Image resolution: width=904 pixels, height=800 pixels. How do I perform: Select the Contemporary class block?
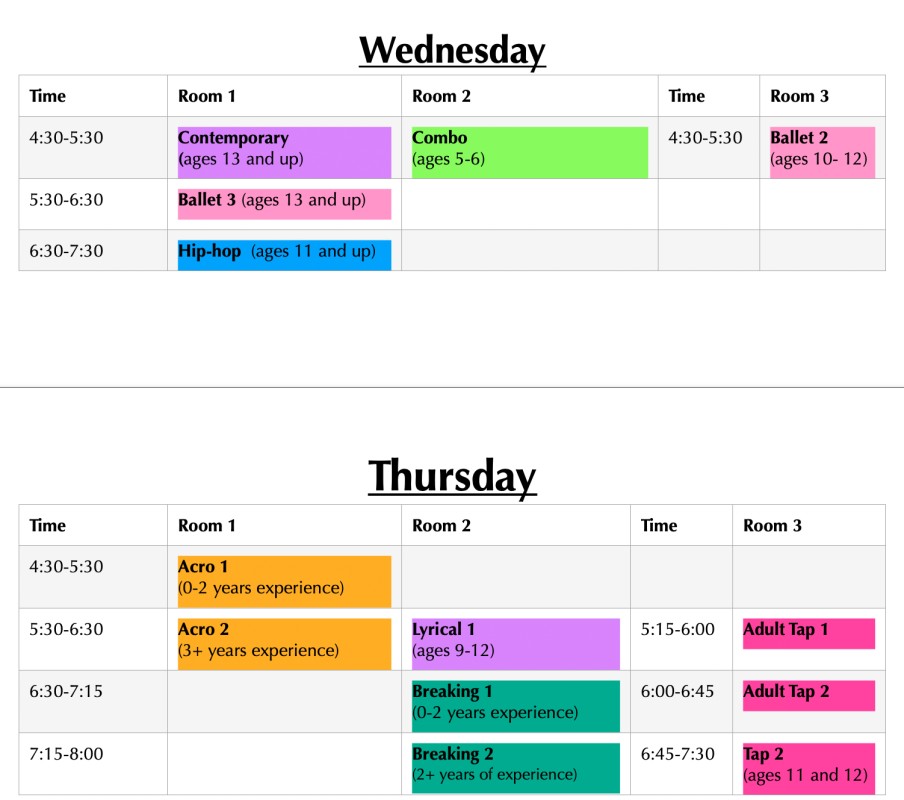(284, 152)
